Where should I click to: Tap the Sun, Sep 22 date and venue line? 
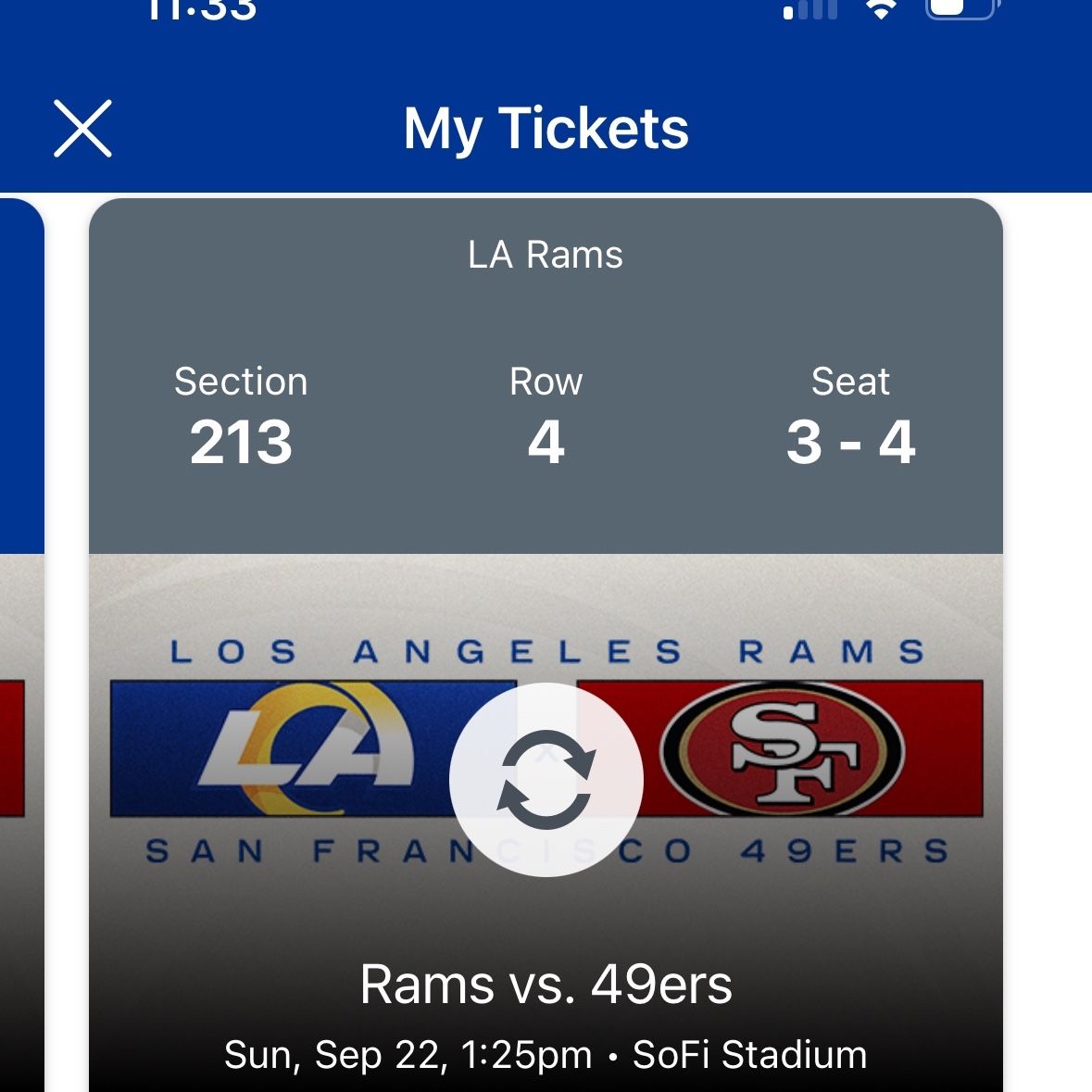pos(546,1054)
